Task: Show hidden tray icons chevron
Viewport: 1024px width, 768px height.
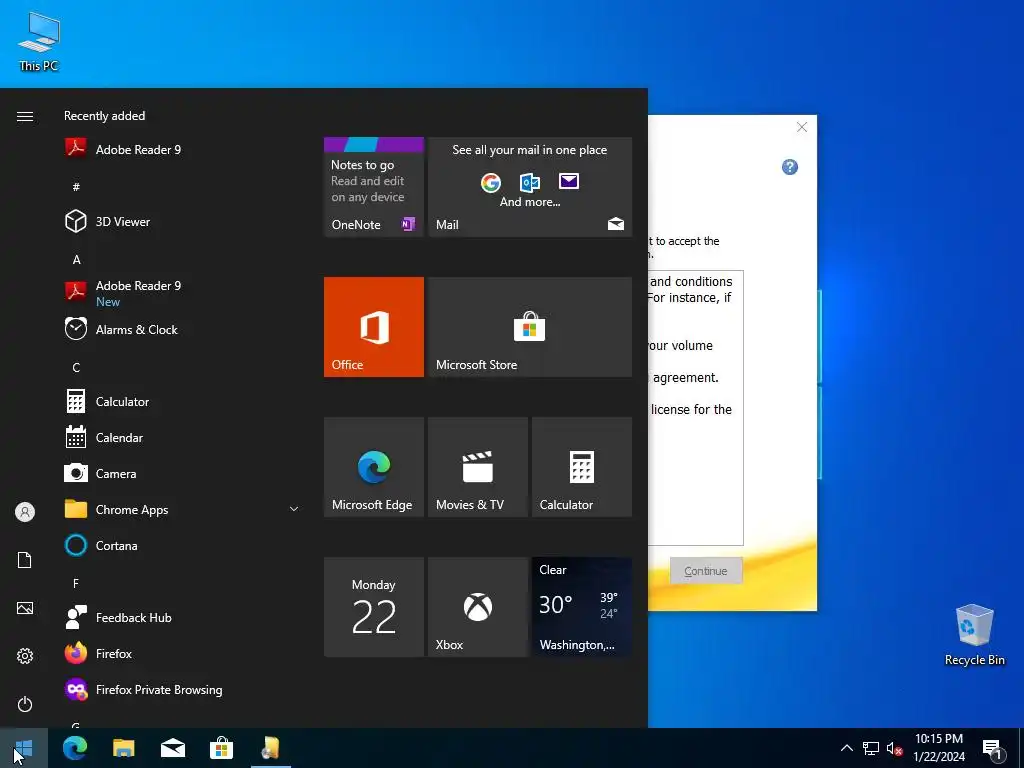Action: coord(846,748)
